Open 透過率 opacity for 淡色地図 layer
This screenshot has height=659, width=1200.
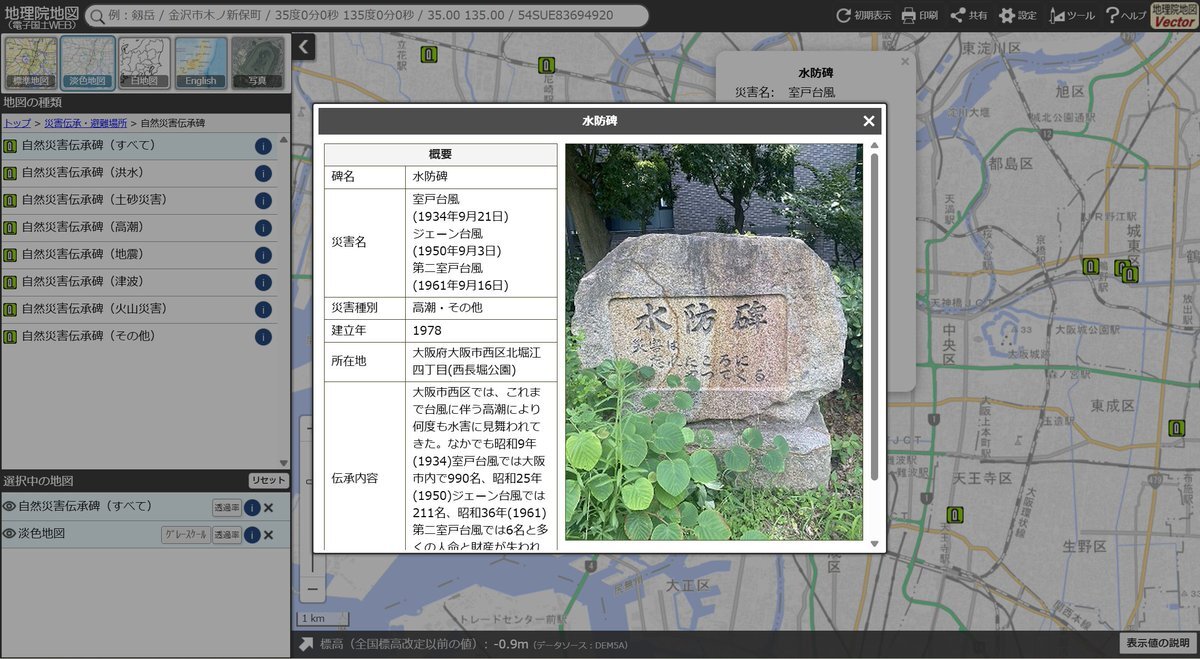click(226, 535)
